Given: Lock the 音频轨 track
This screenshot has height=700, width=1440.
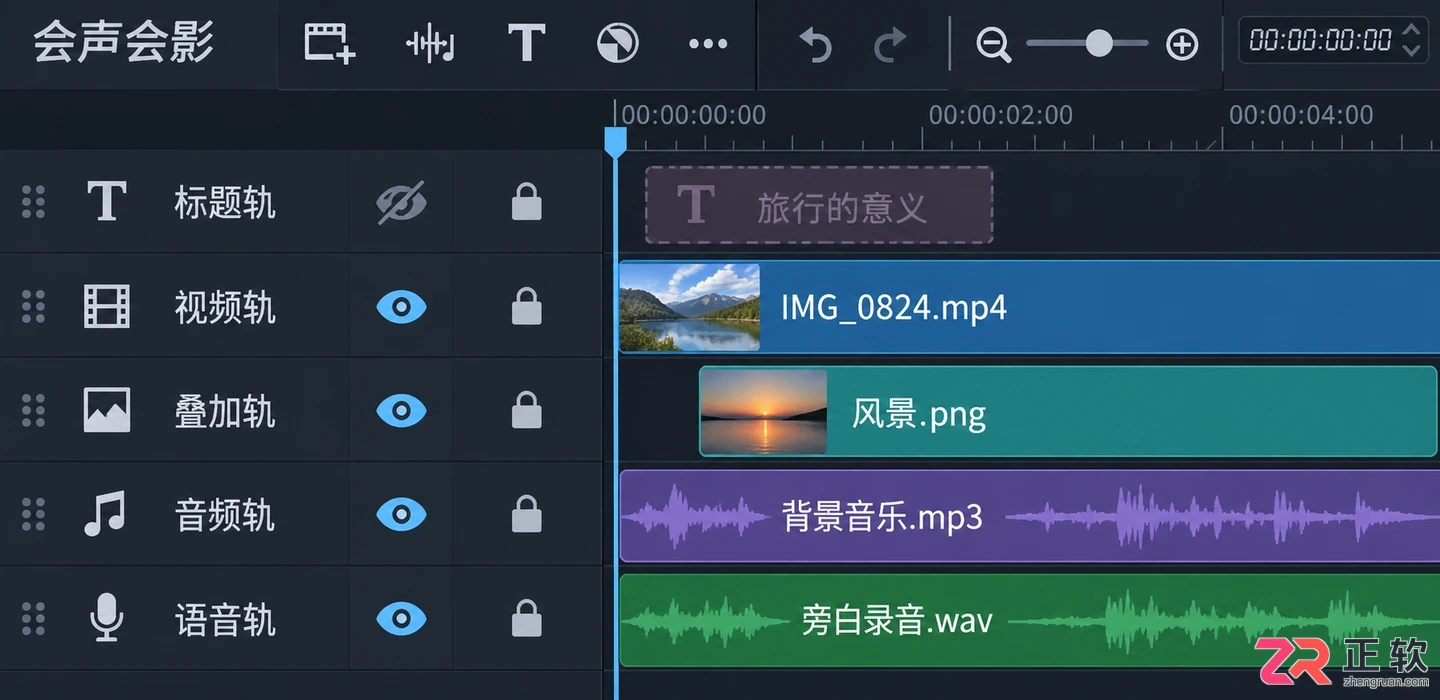Looking at the screenshot, I should (526, 514).
